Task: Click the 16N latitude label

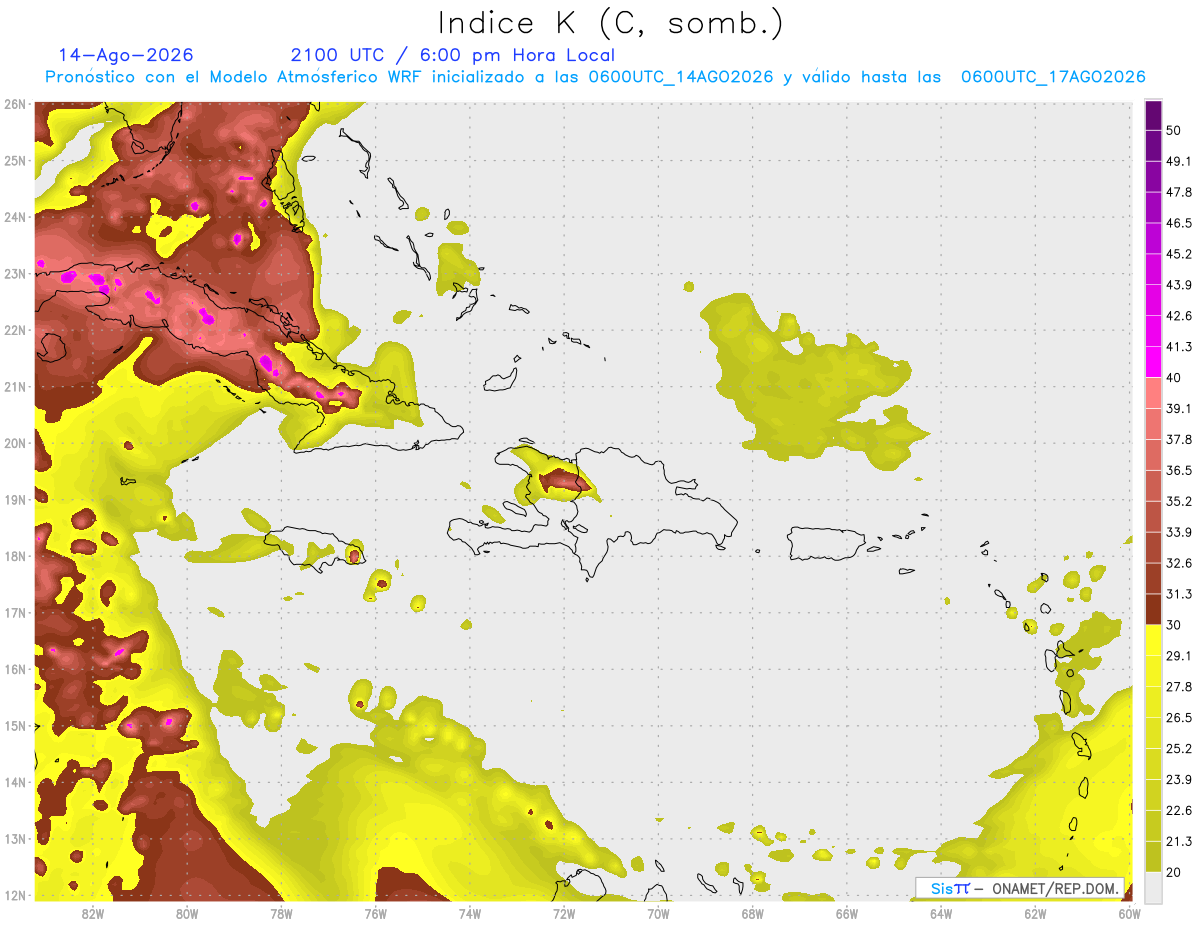Action: click(15, 669)
